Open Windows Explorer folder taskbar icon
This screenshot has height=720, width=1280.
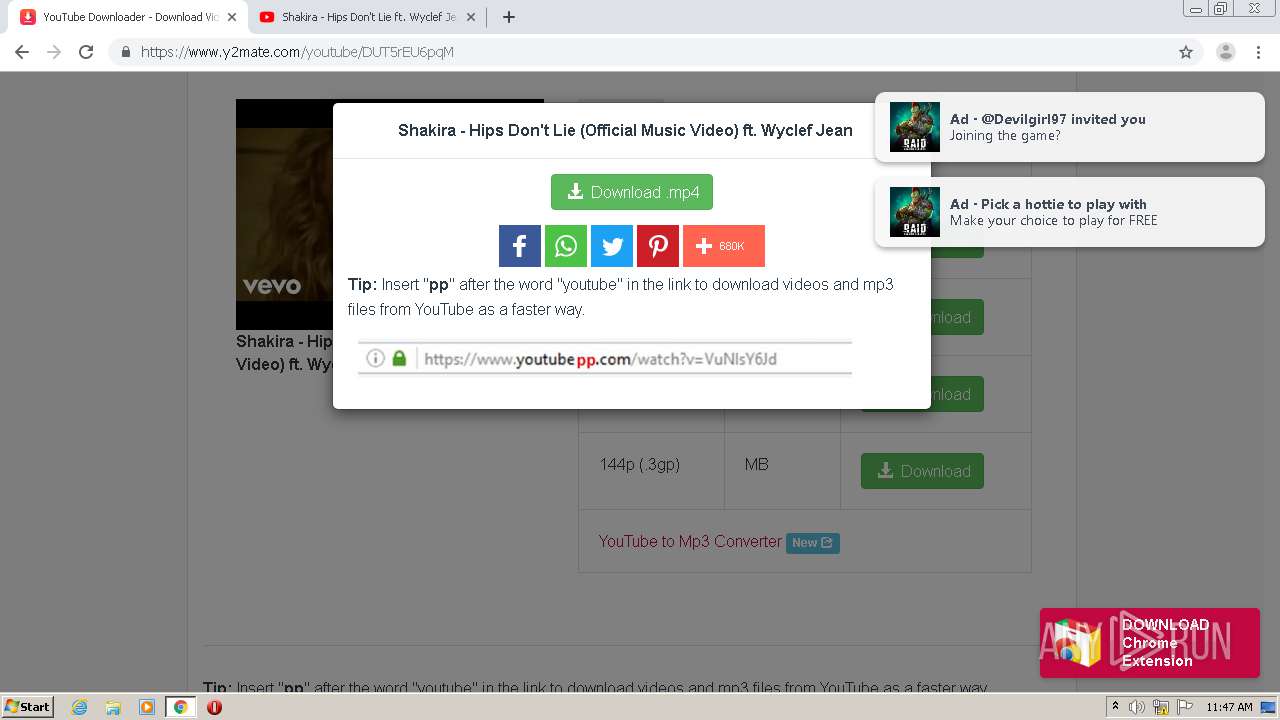coord(113,707)
